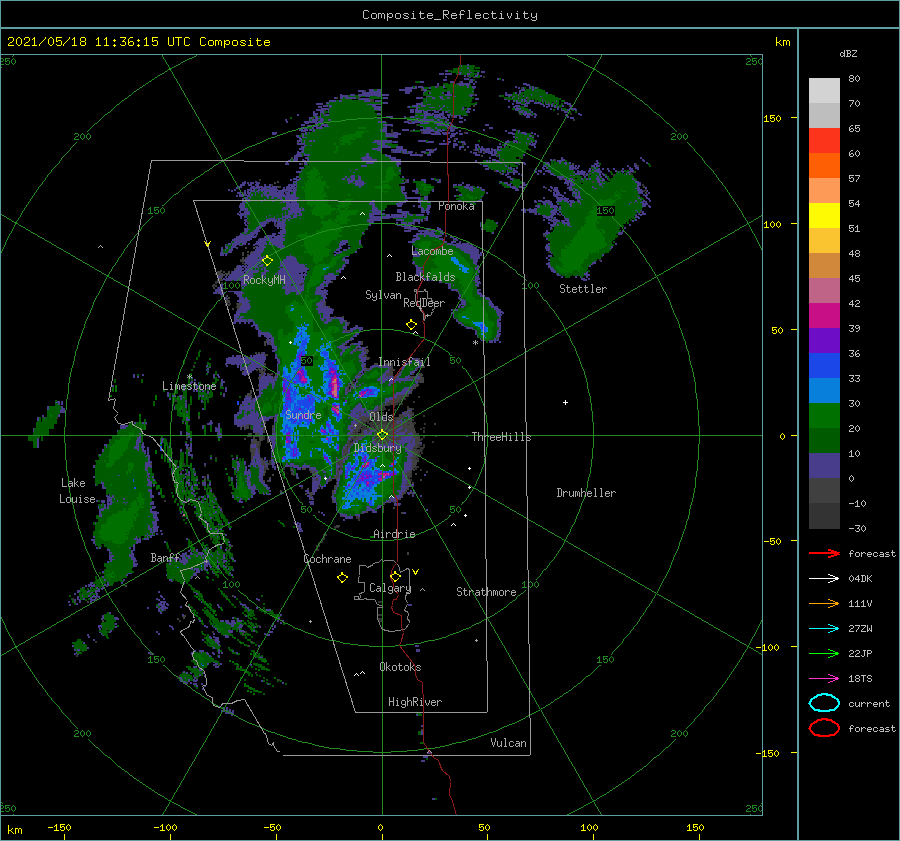Select the bright green 30 dBZ swatch
Viewport: 900px width, 841px height.
point(824,415)
